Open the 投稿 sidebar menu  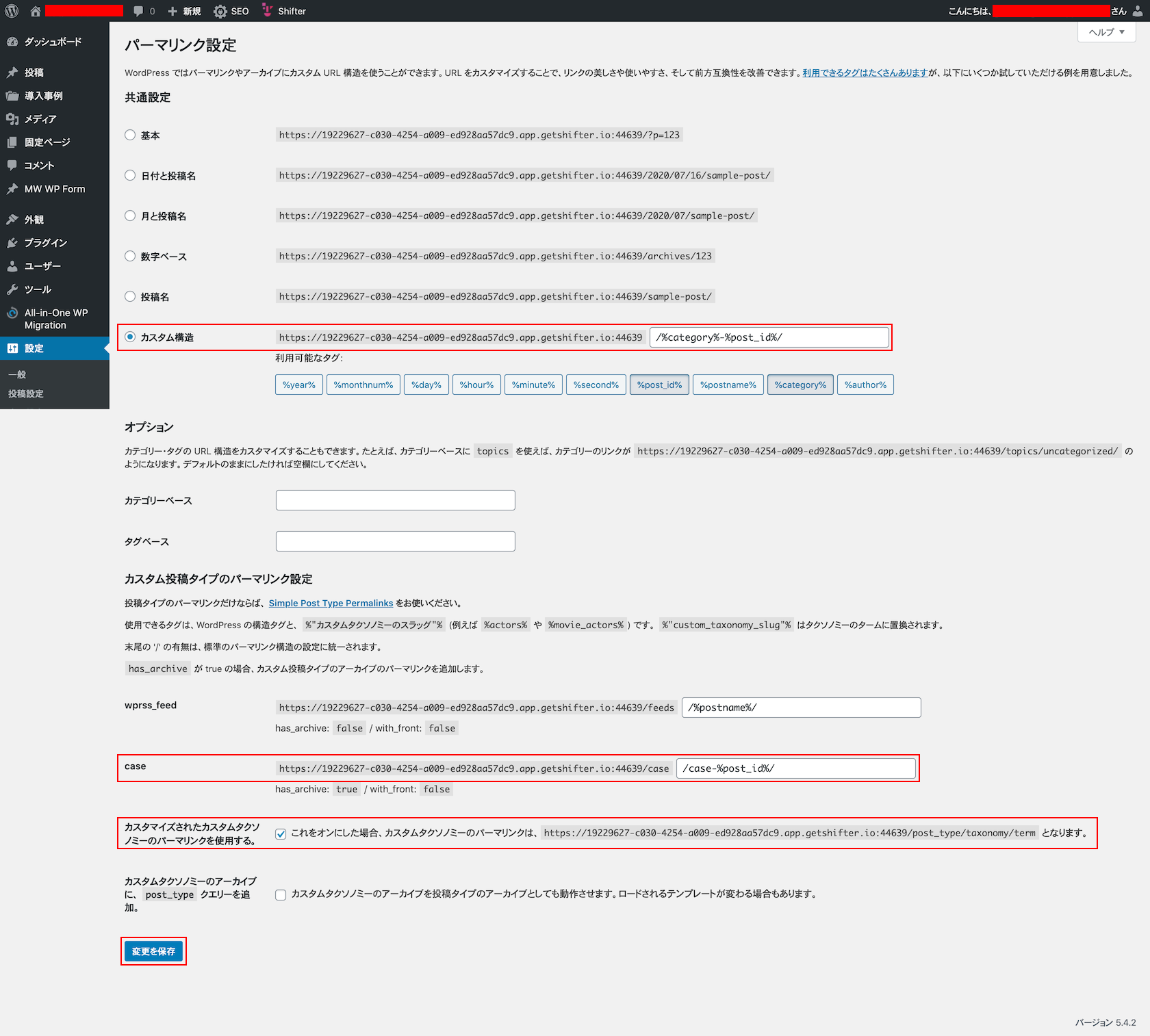point(55,73)
